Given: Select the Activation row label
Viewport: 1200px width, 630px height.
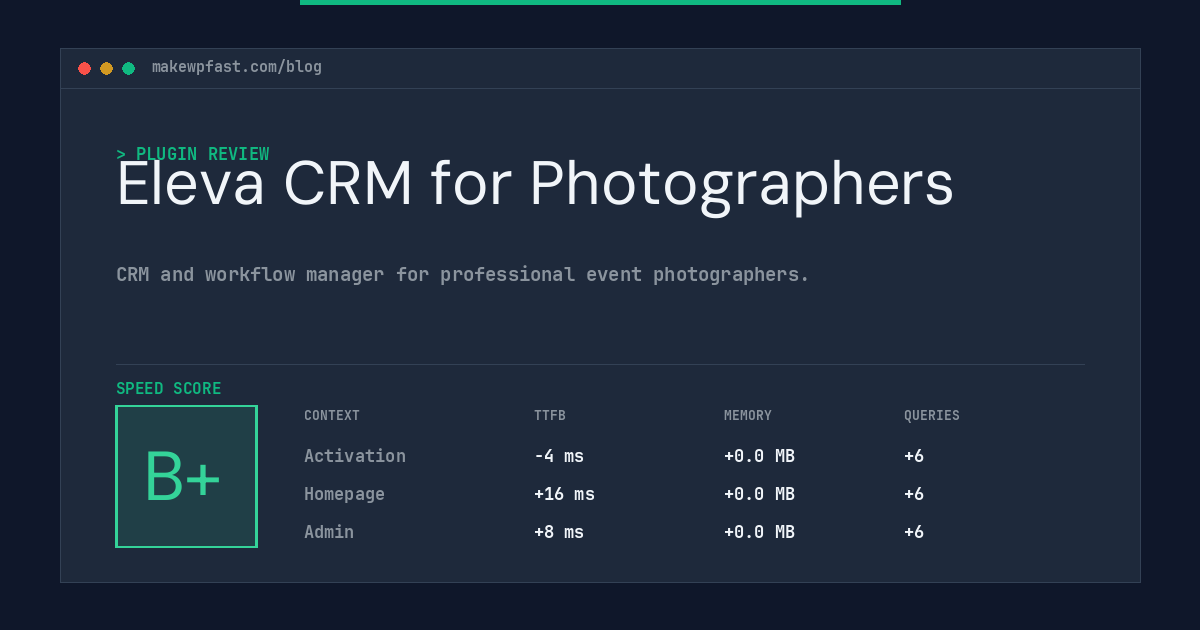Looking at the screenshot, I should coord(355,456).
